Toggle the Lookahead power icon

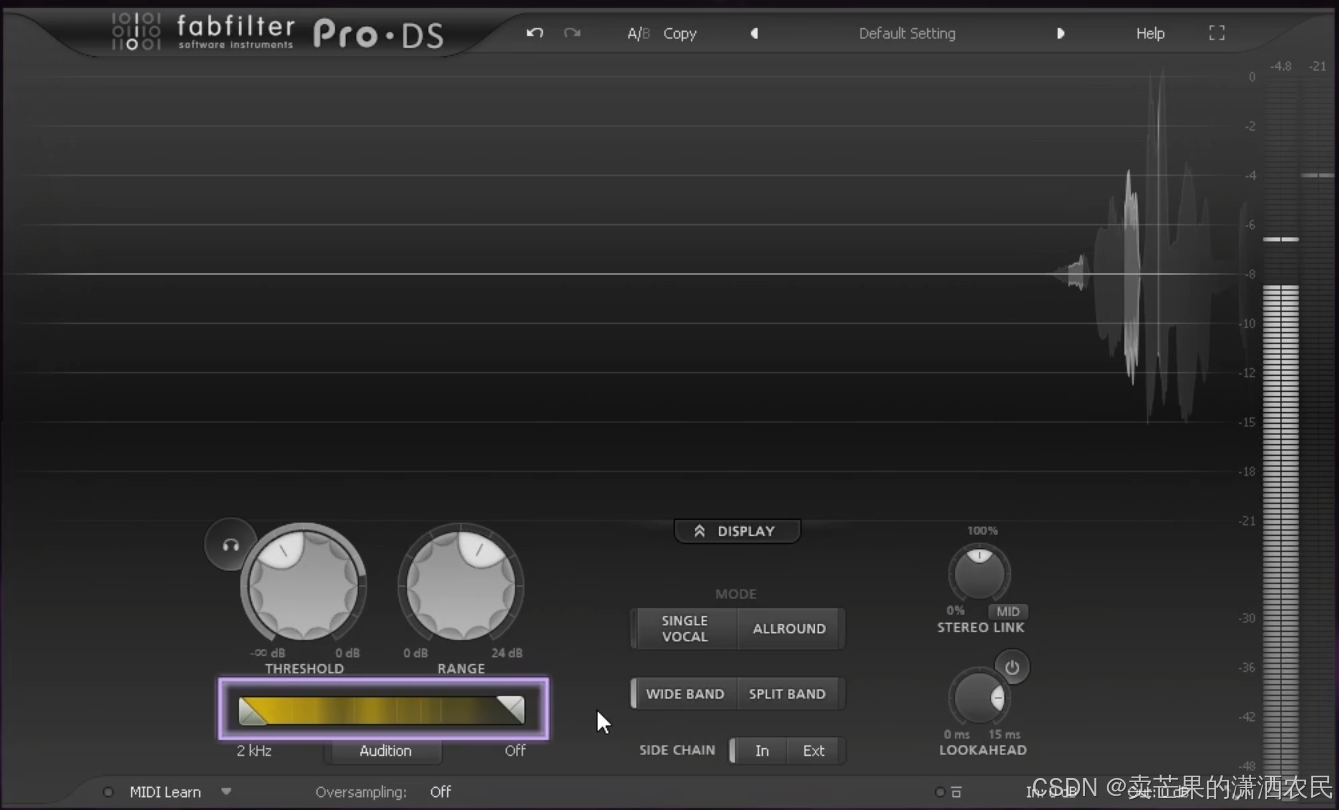pyautogui.click(x=1012, y=667)
